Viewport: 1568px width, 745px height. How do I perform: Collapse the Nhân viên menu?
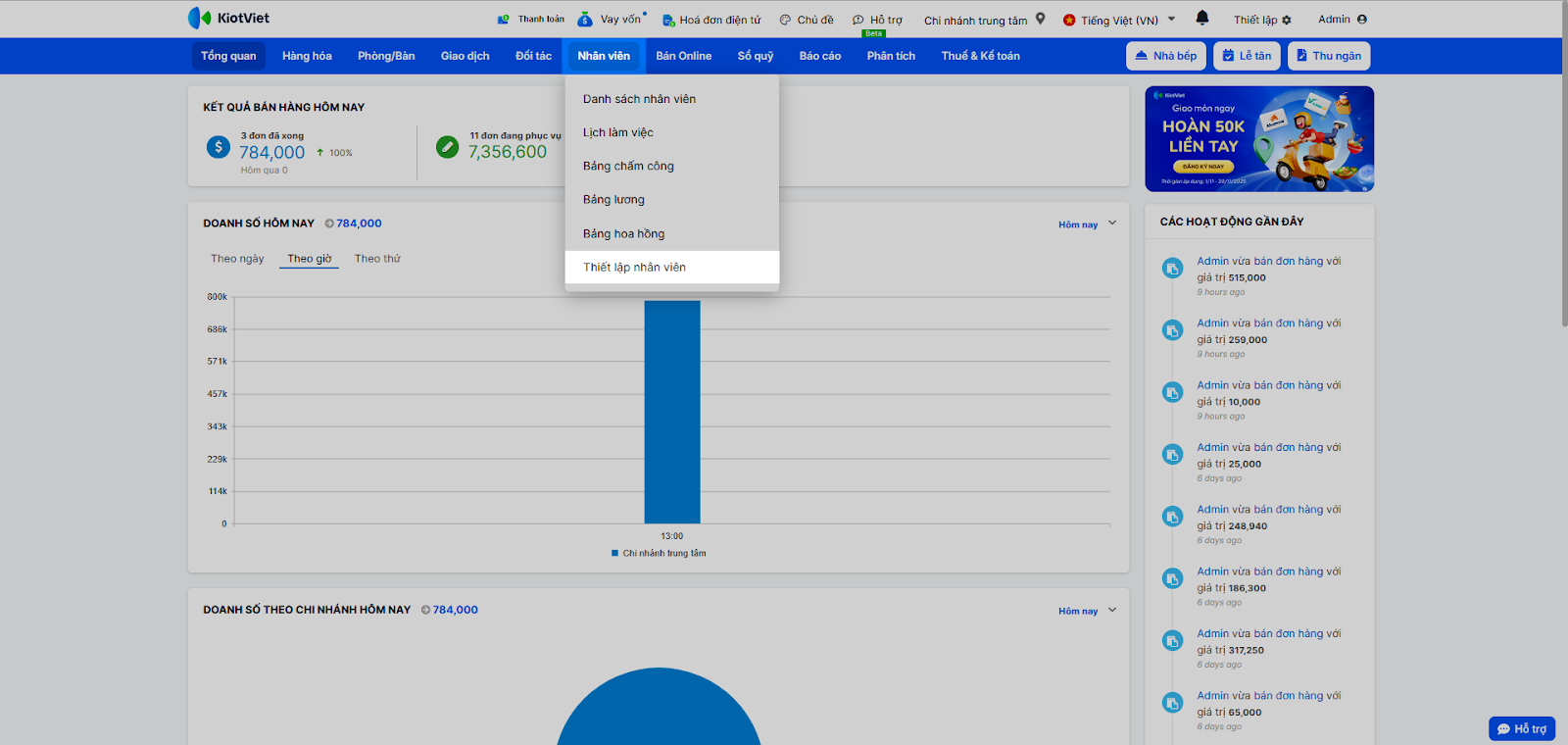click(604, 56)
